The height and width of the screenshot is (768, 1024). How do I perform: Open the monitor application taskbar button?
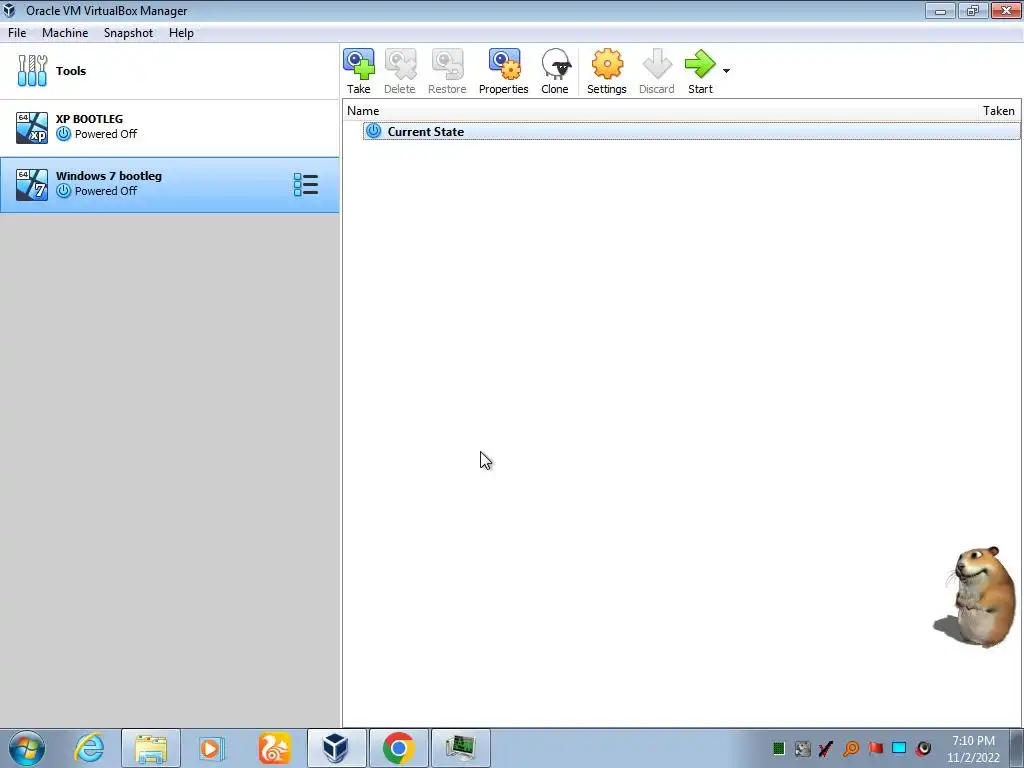coord(460,748)
